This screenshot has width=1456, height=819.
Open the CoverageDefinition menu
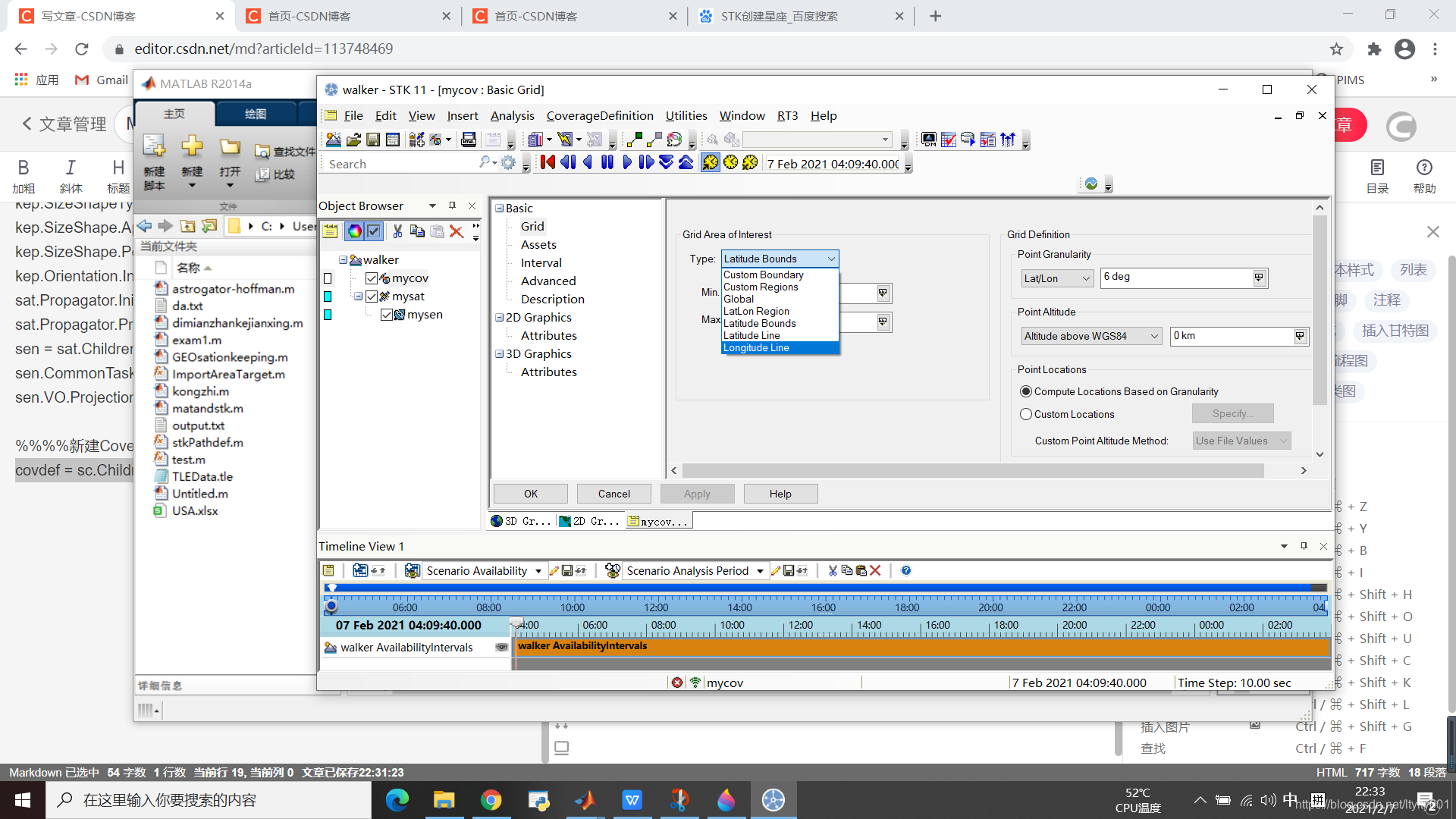pyautogui.click(x=599, y=115)
